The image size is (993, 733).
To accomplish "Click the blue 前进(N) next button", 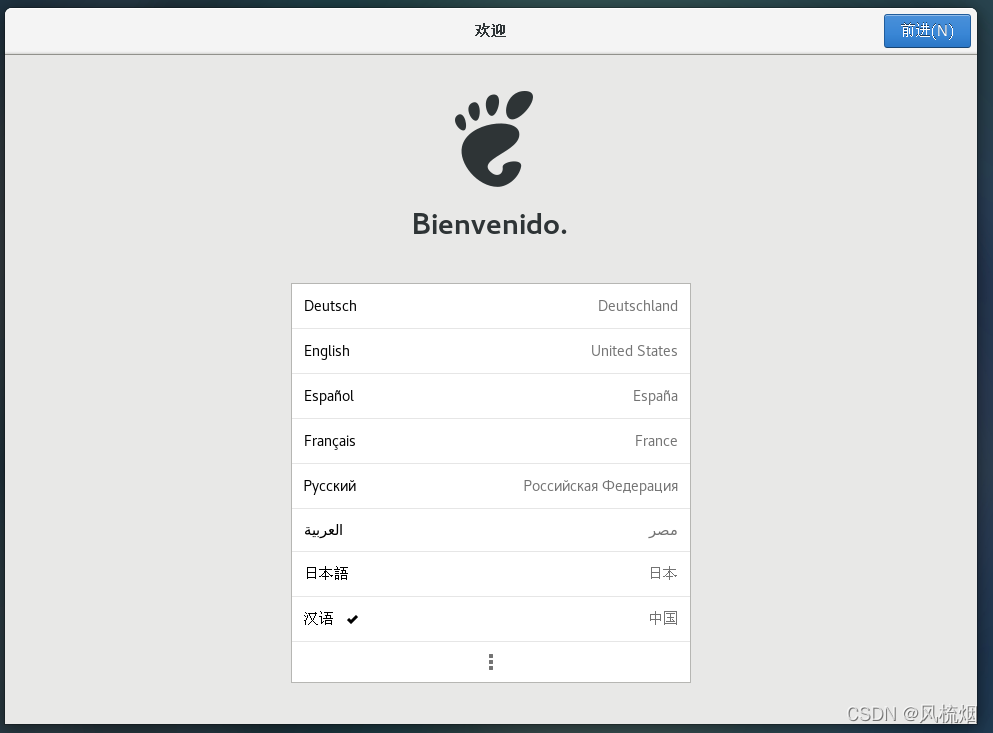I will [927, 30].
